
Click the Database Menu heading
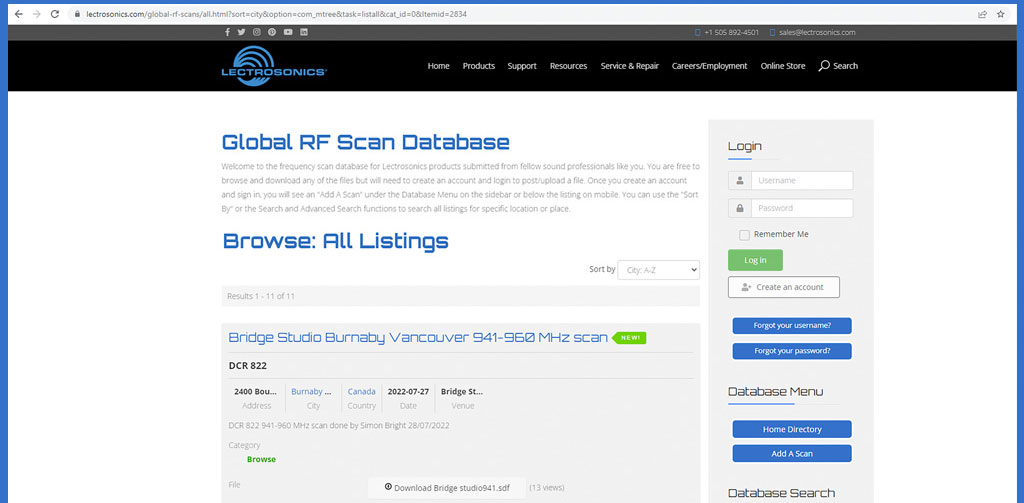coord(775,392)
